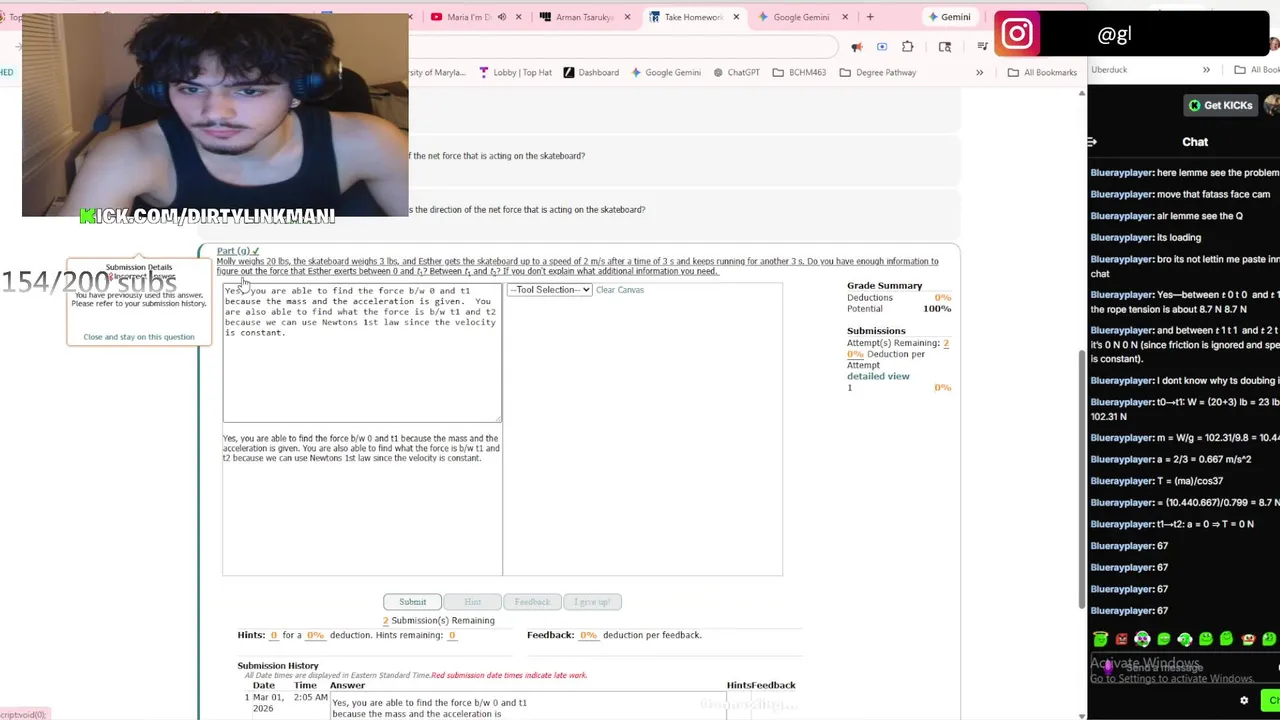Viewport: 1280px width, 720px height.
Task: Click chat message 'its loading'
Action: [1146, 238]
